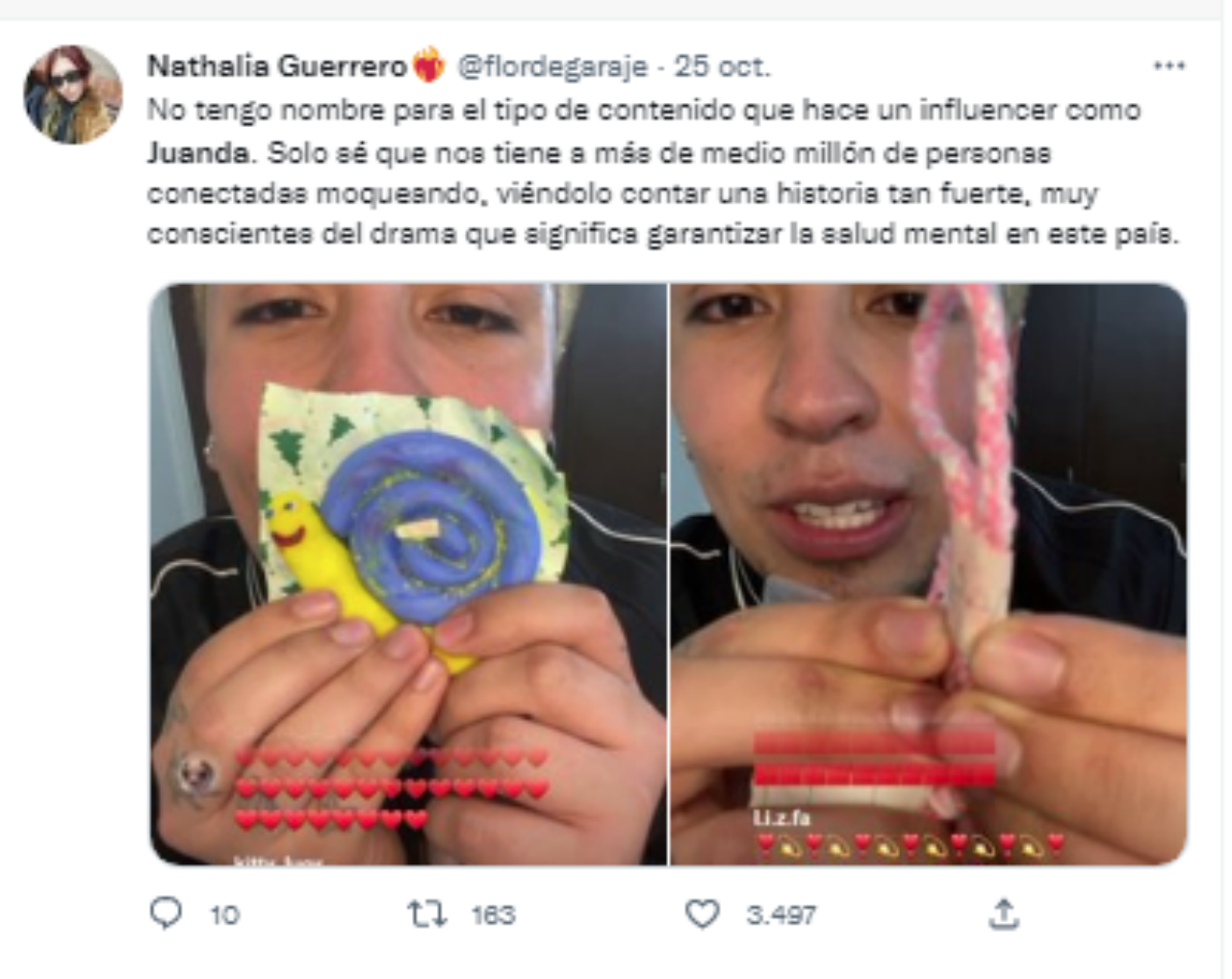Click the heart and star emoji row in right image

click(x=910, y=845)
